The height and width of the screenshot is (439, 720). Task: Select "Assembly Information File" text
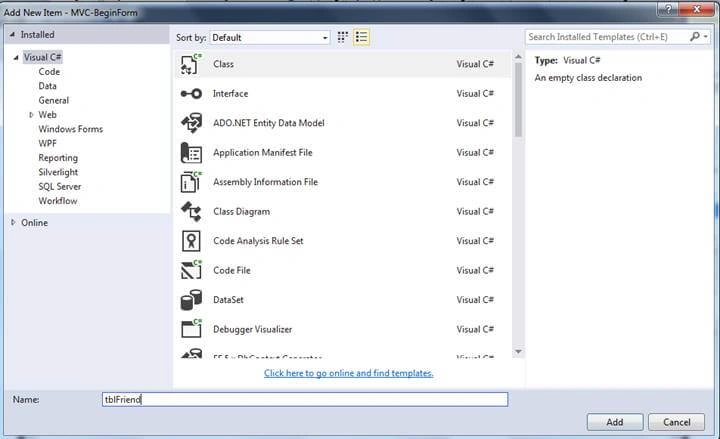tap(265, 182)
